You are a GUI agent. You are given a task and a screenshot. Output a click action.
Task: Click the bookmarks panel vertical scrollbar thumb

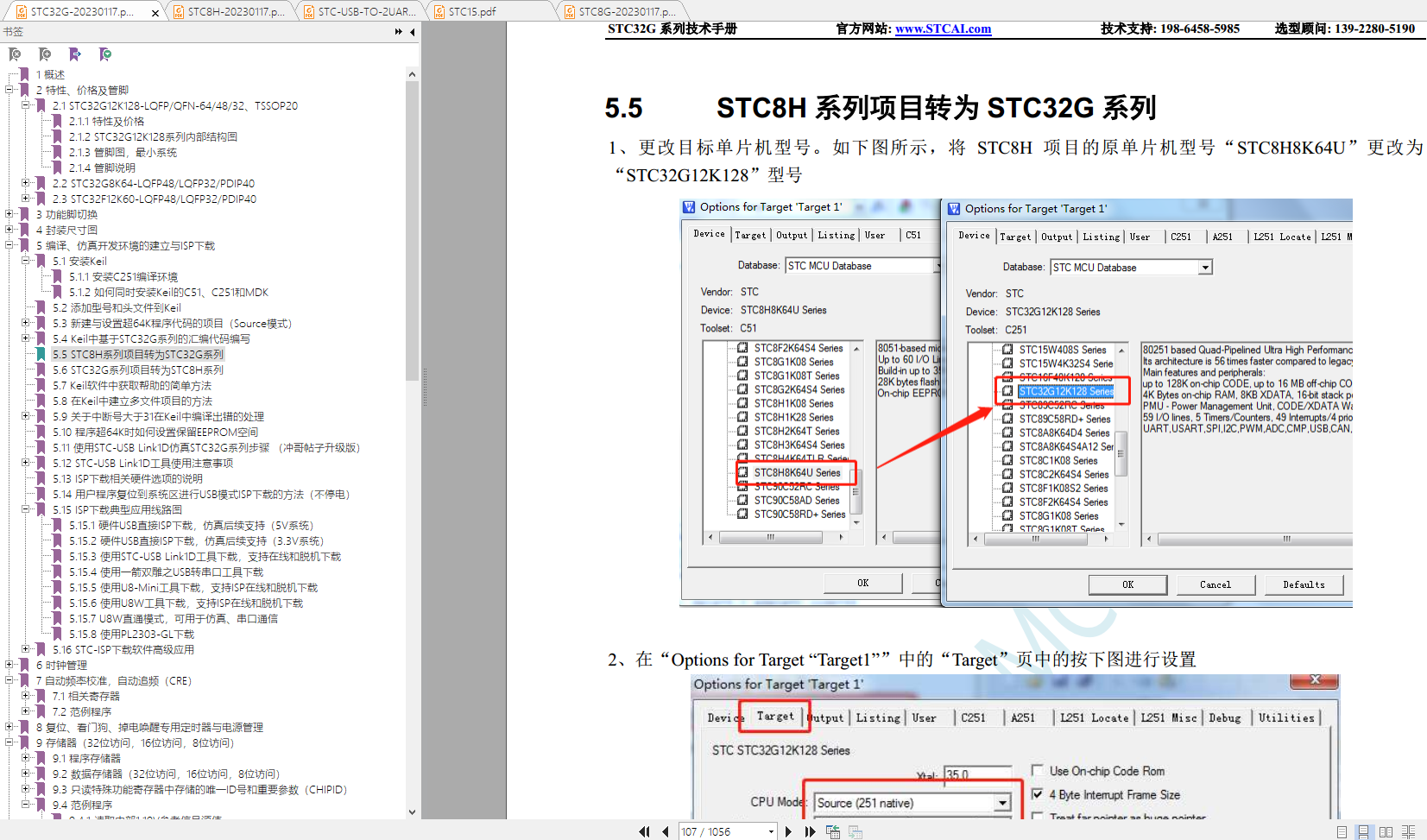tap(412, 231)
